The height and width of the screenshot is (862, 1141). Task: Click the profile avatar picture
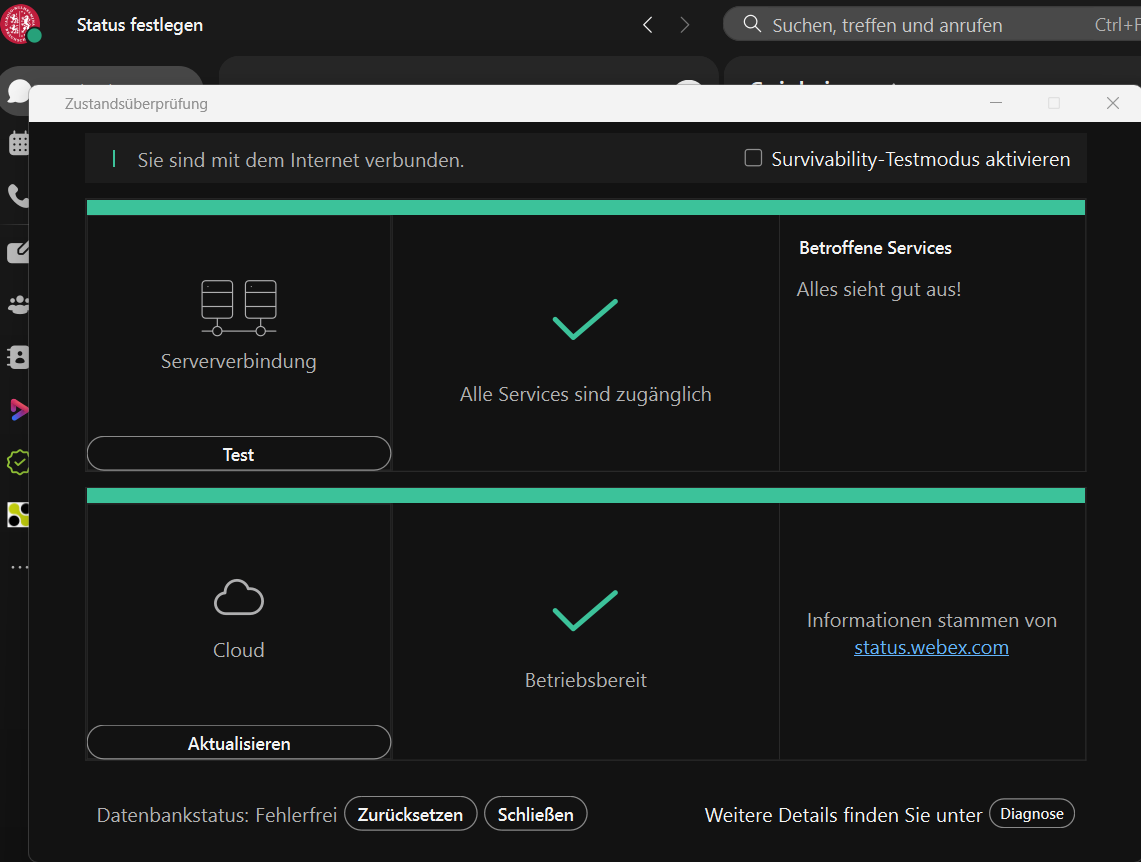pyautogui.click(x=21, y=24)
